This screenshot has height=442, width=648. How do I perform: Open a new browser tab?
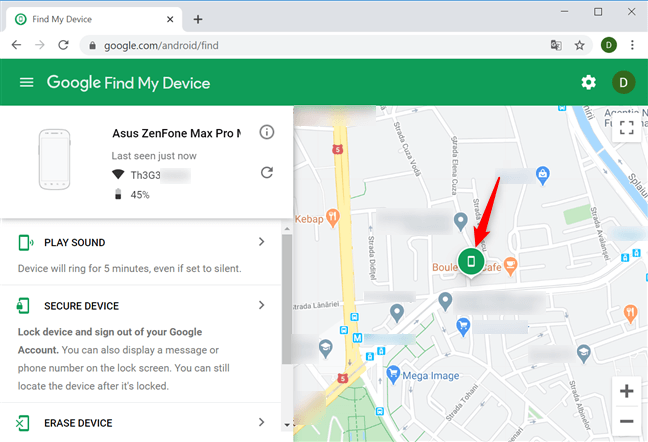[x=198, y=19]
